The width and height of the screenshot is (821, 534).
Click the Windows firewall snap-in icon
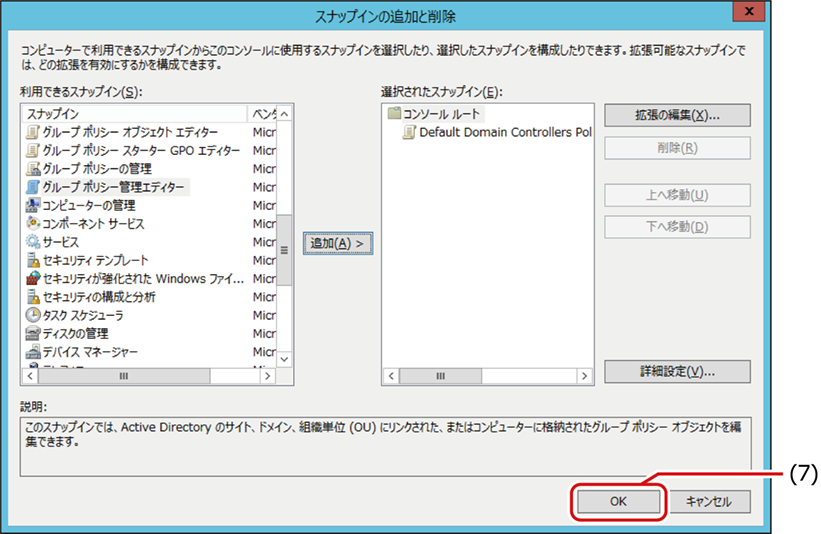coord(32,279)
